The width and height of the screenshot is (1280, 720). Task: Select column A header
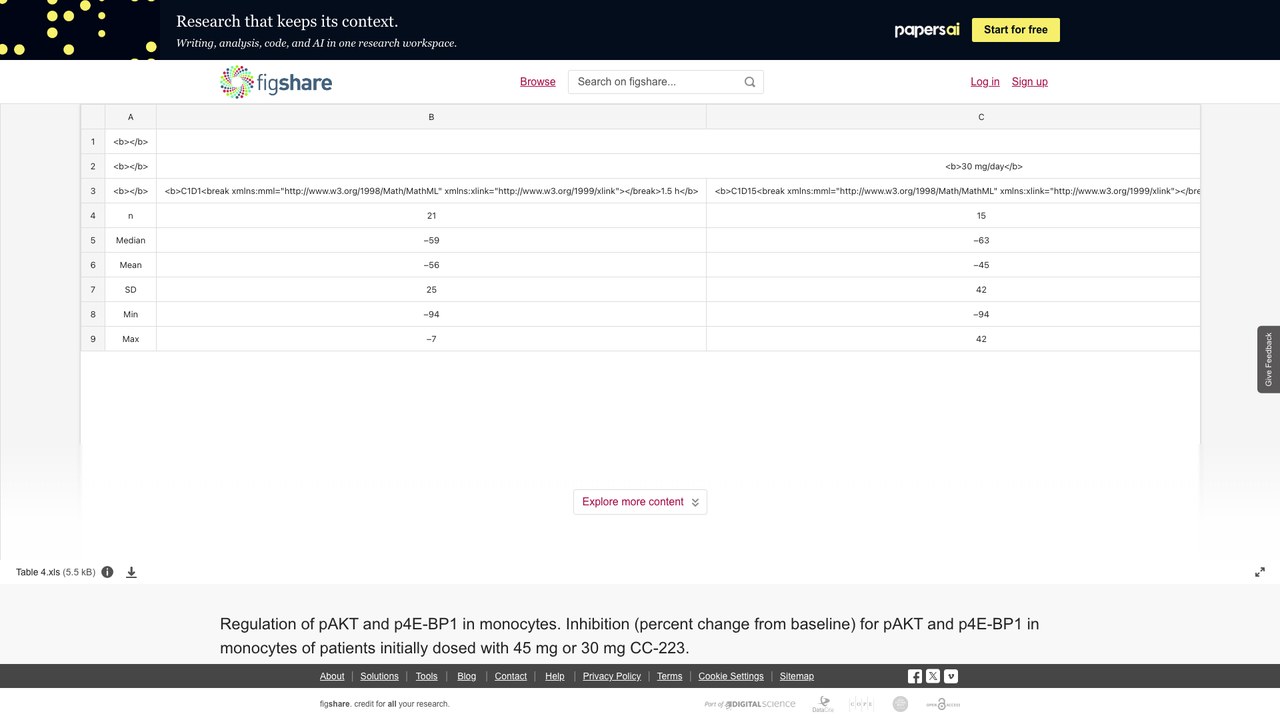[x=130, y=117]
